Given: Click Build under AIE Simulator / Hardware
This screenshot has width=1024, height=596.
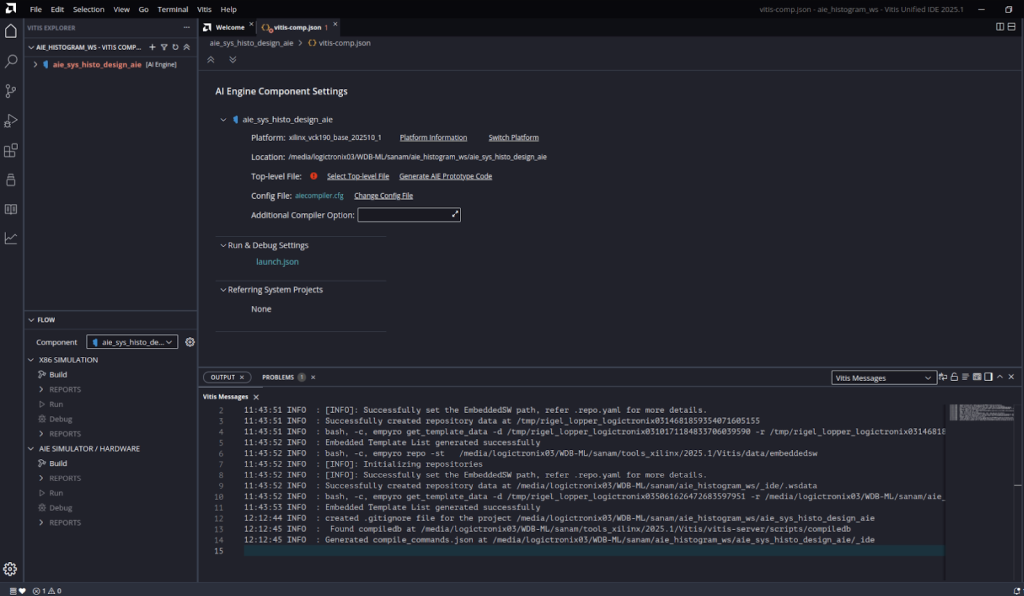Looking at the screenshot, I should point(58,463).
